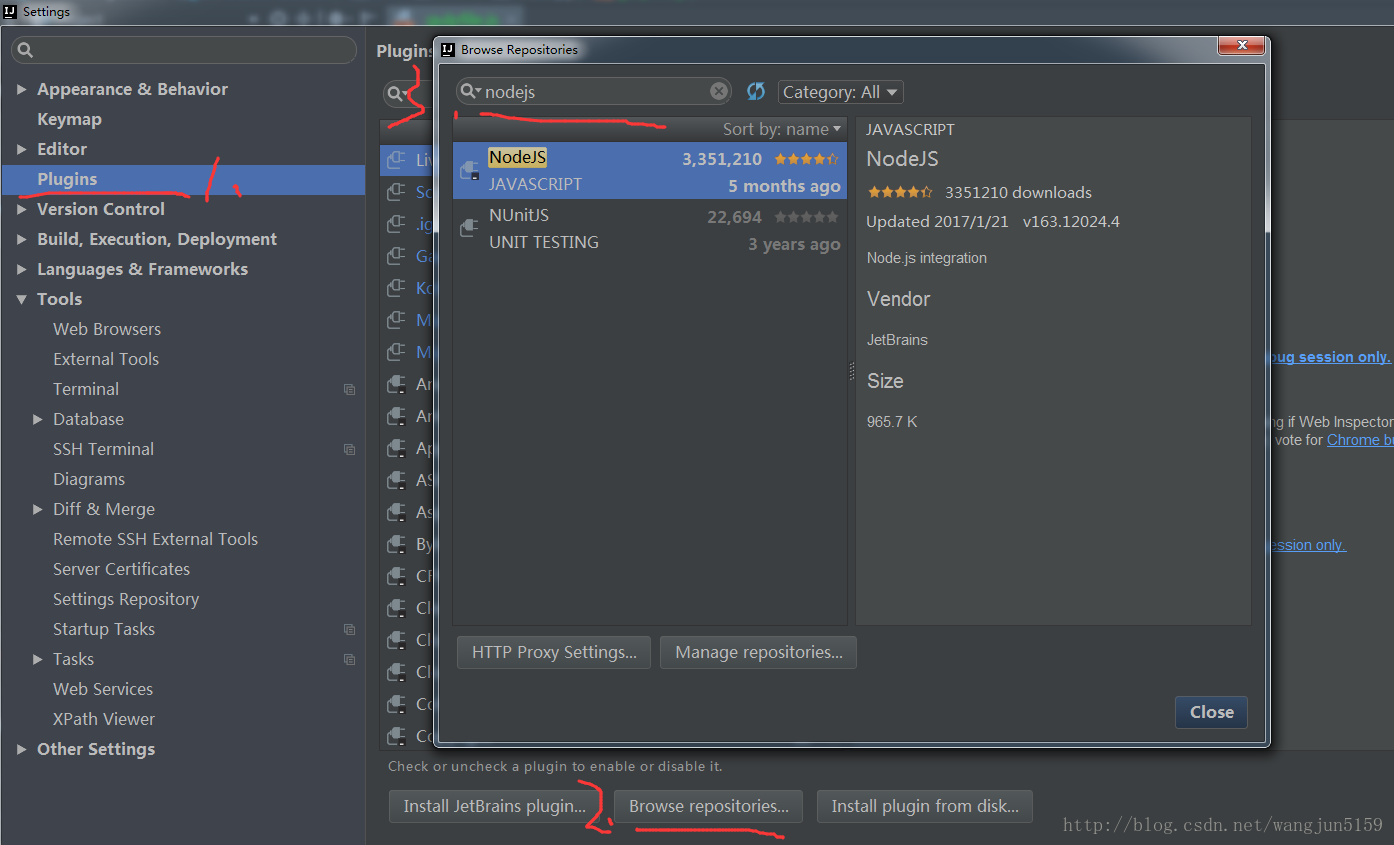Screen dimensions: 1394x845
Task: Collapse the Tools settings node
Action: coord(22,299)
